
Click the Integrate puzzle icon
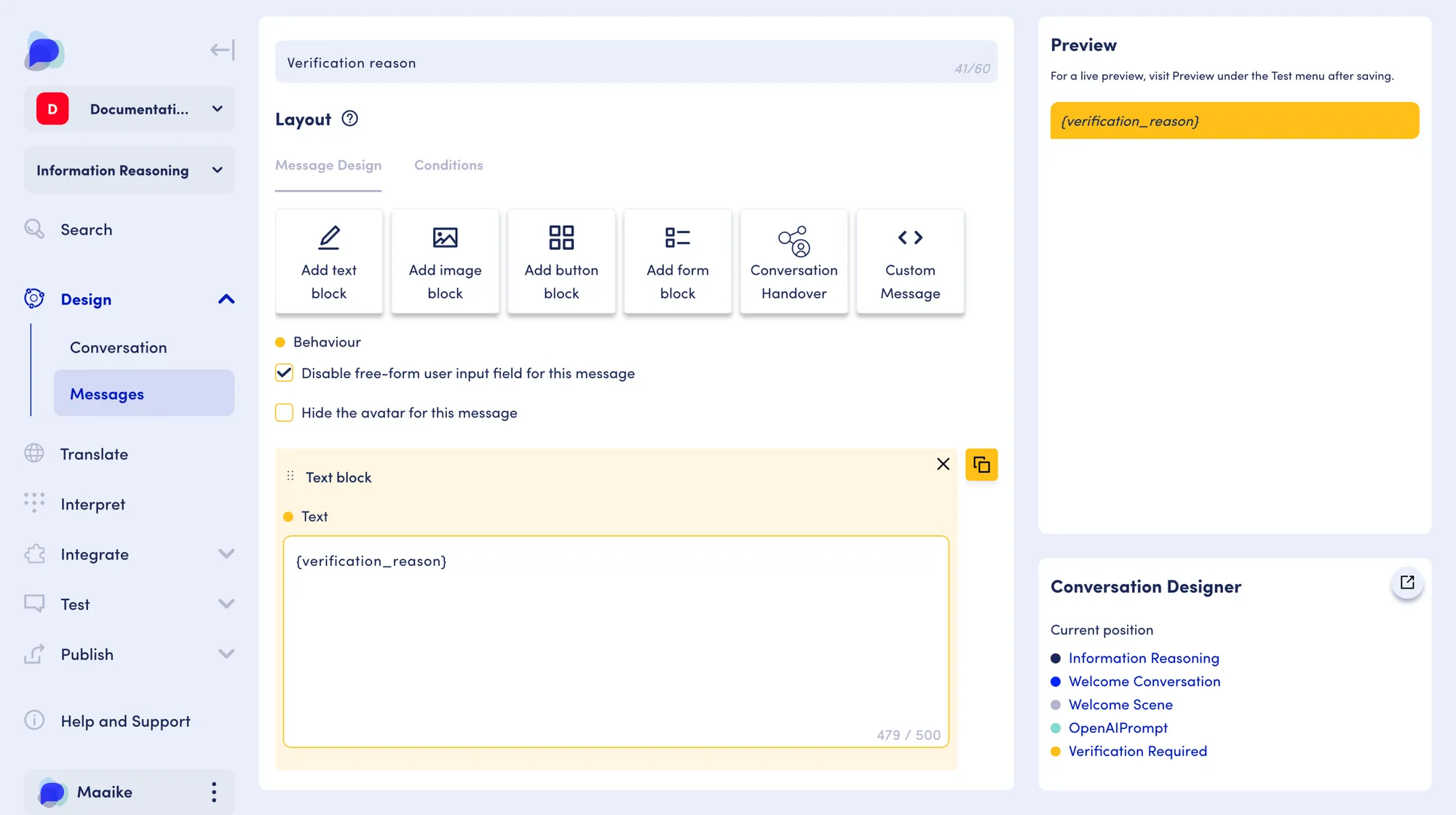[34, 554]
